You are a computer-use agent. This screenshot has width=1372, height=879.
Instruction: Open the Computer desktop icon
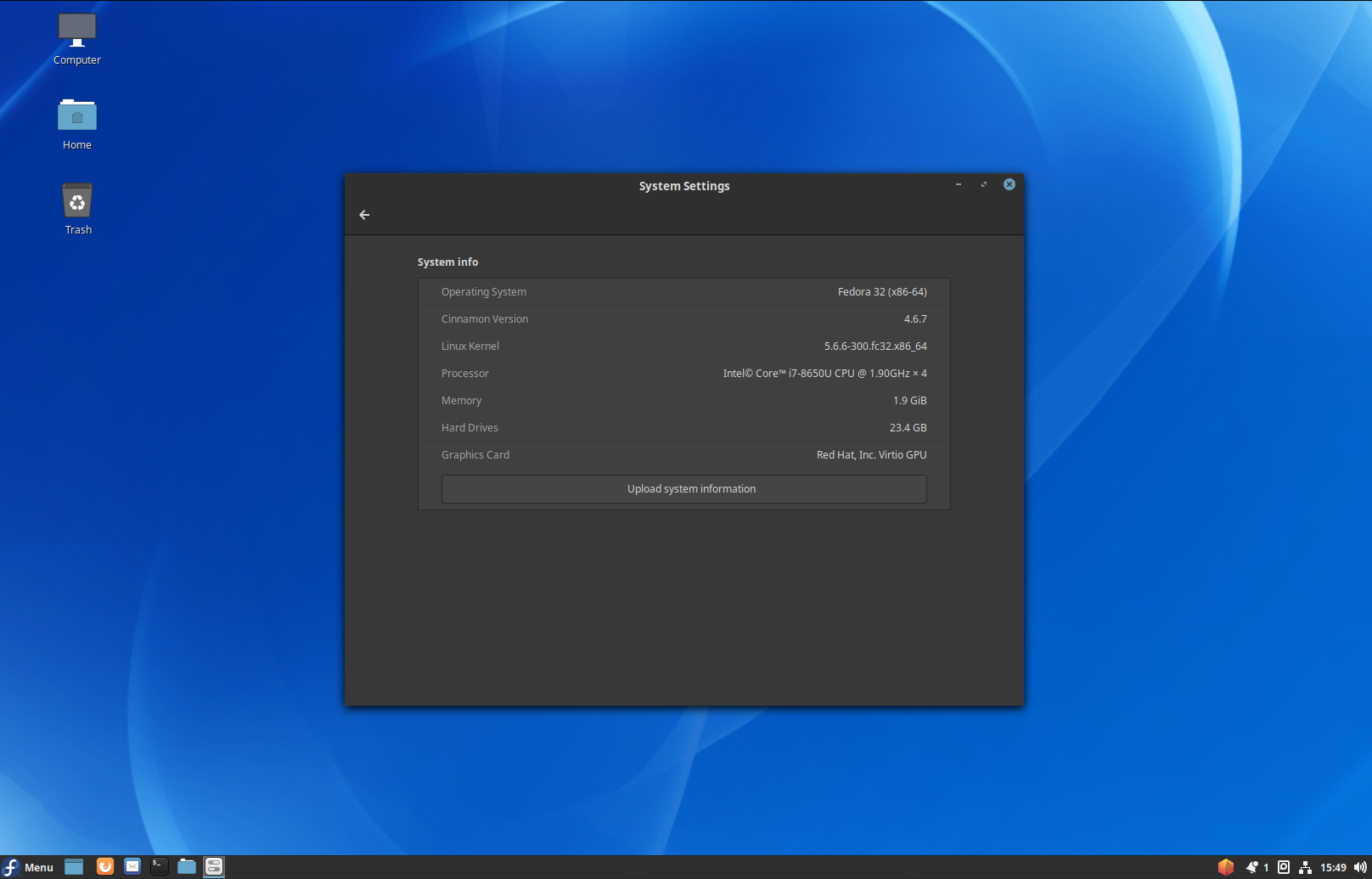click(x=77, y=39)
